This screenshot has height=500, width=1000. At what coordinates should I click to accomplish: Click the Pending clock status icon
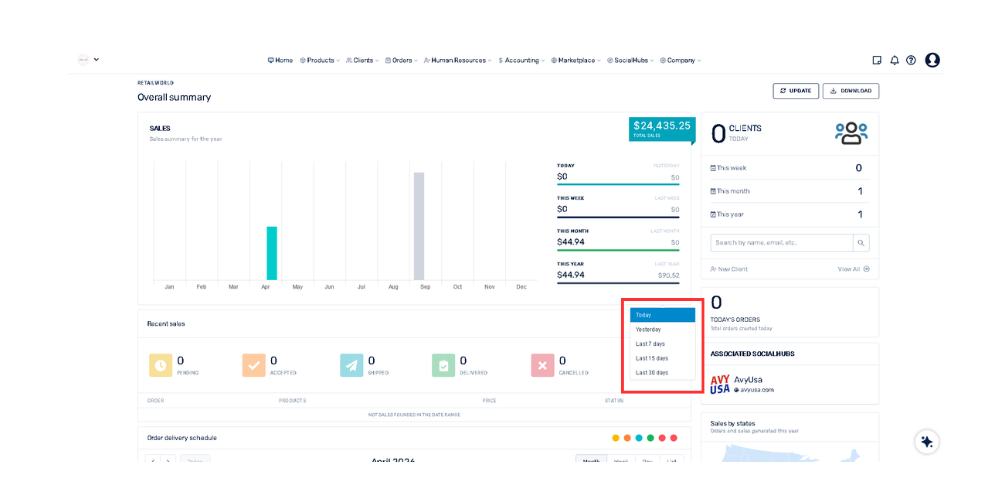pyautogui.click(x=161, y=365)
